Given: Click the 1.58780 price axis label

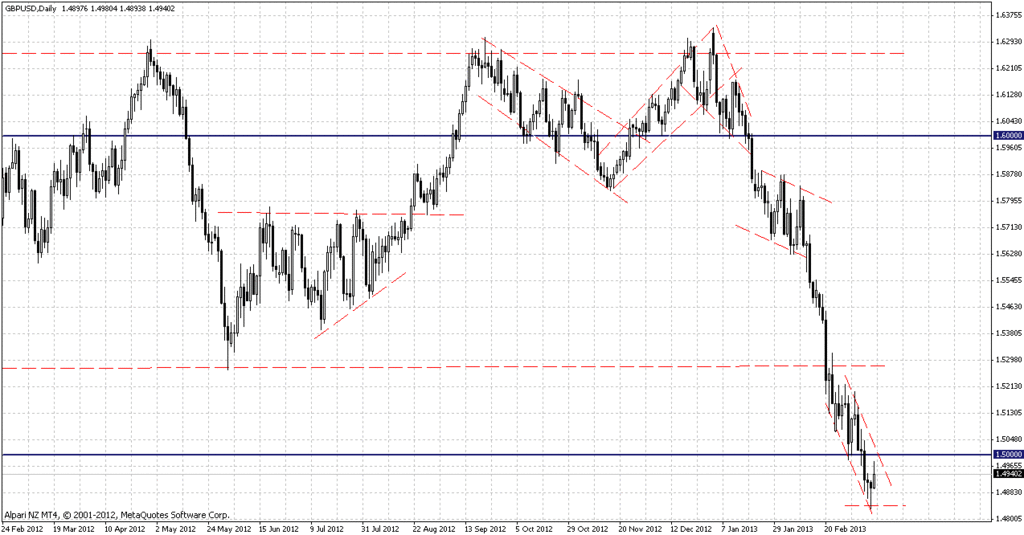Looking at the screenshot, I should [x=1009, y=174].
